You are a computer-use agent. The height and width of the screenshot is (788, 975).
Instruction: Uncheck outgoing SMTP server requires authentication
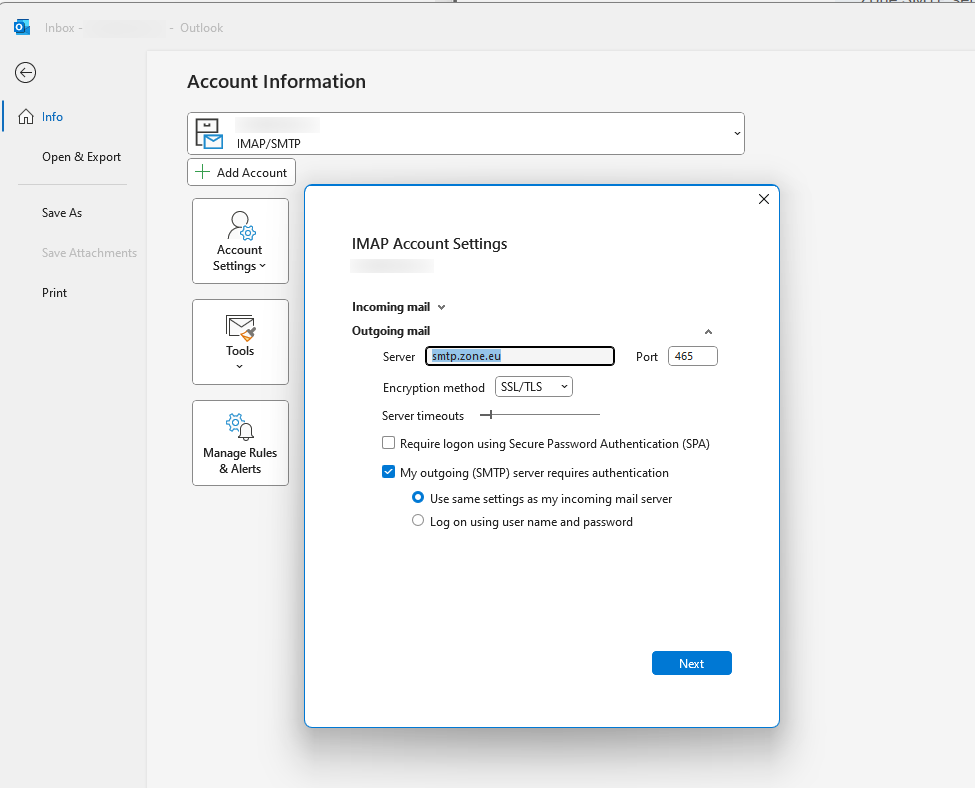[x=389, y=473]
